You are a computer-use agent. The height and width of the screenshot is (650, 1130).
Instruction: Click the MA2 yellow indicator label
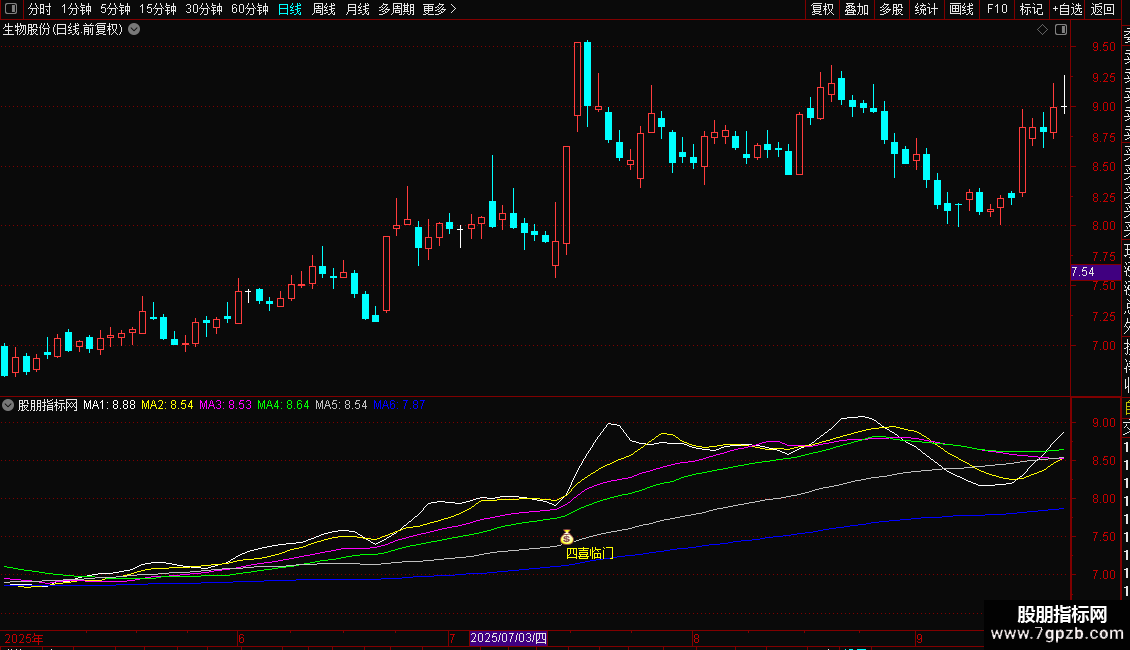click(x=167, y=406)
